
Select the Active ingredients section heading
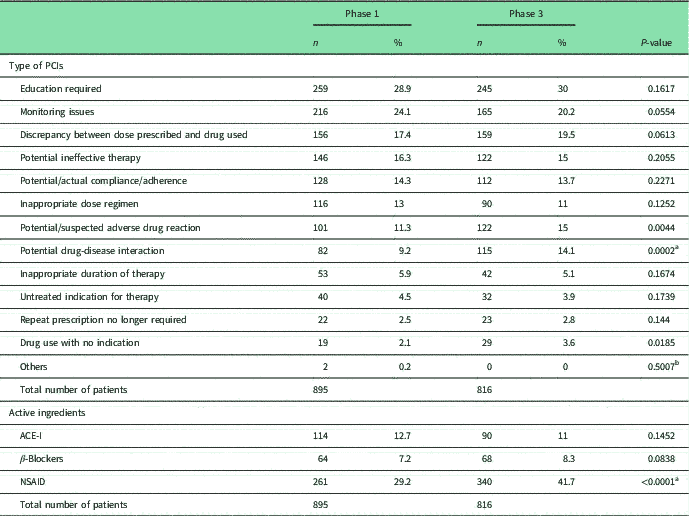tap(50, 411)
